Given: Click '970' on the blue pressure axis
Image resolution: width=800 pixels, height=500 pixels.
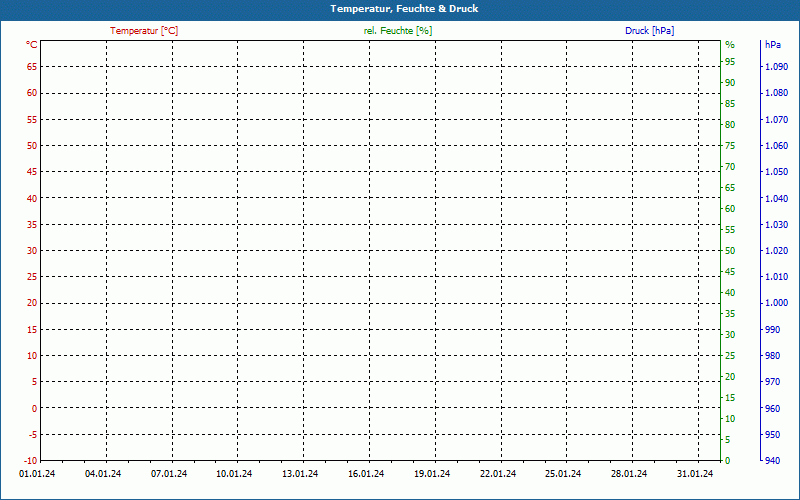Looking at the screenshot, I should click(x=772, y=382).
